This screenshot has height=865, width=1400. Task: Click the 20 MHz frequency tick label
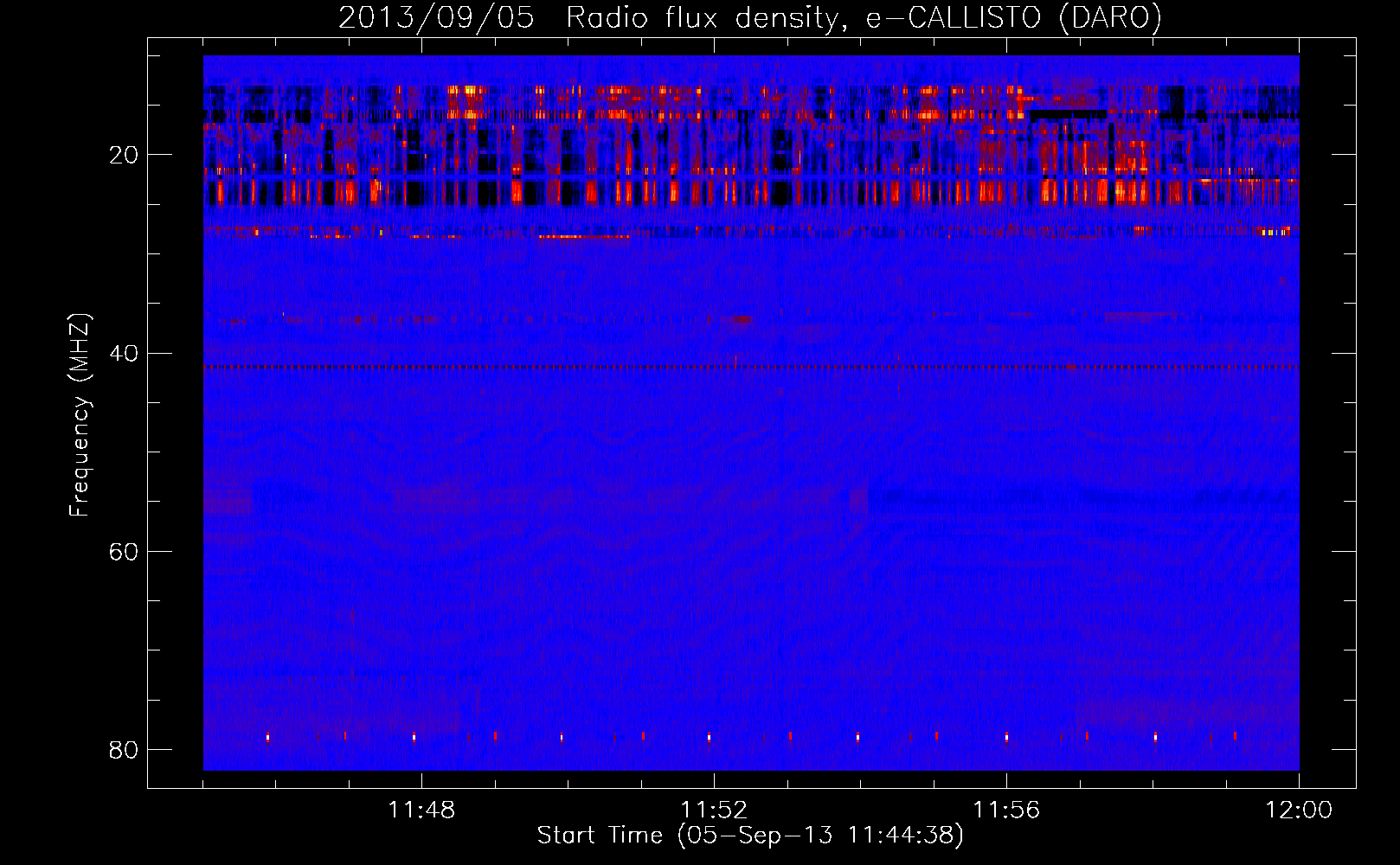point(124,155)
